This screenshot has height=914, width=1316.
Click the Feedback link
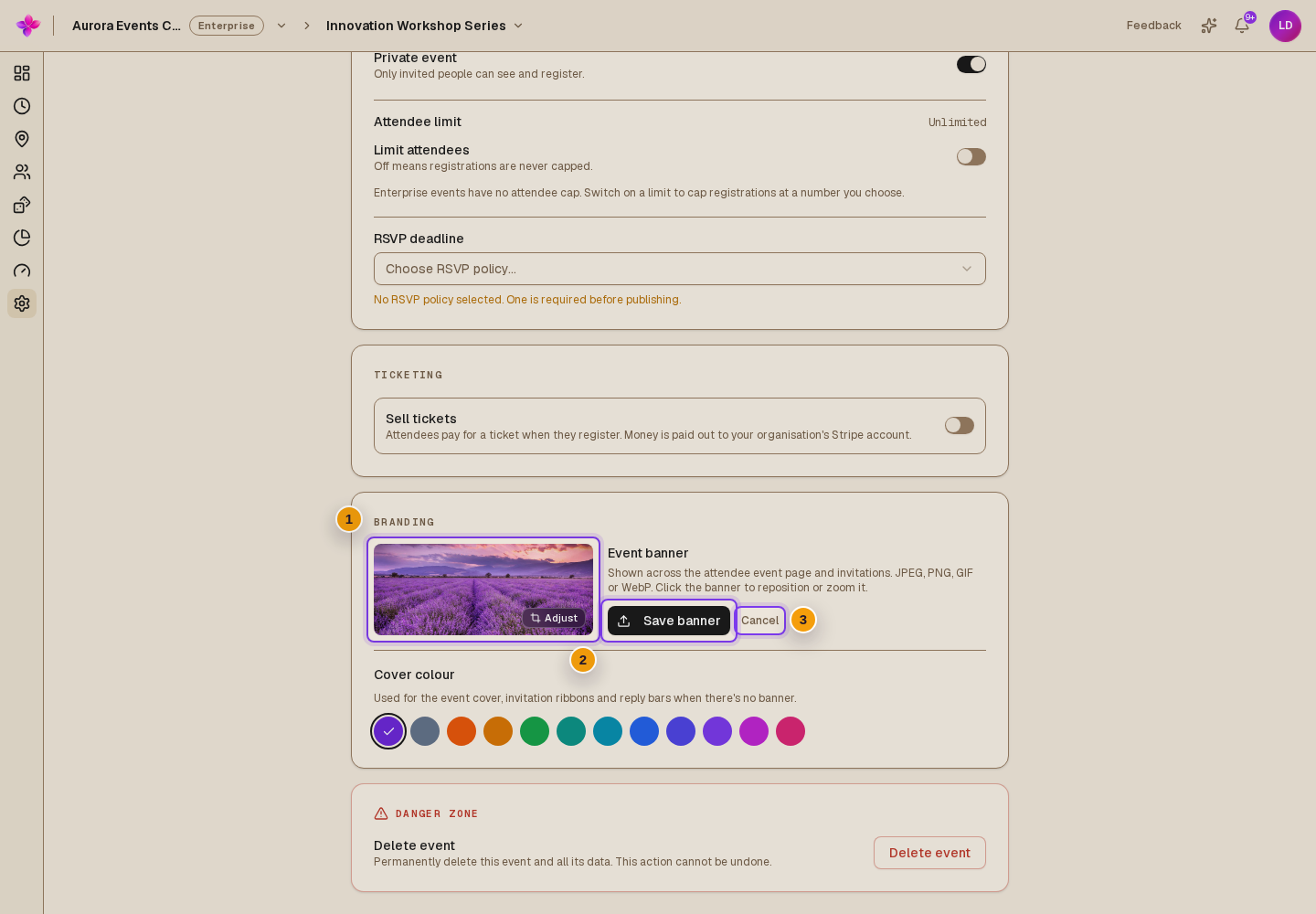(1153, 26)
